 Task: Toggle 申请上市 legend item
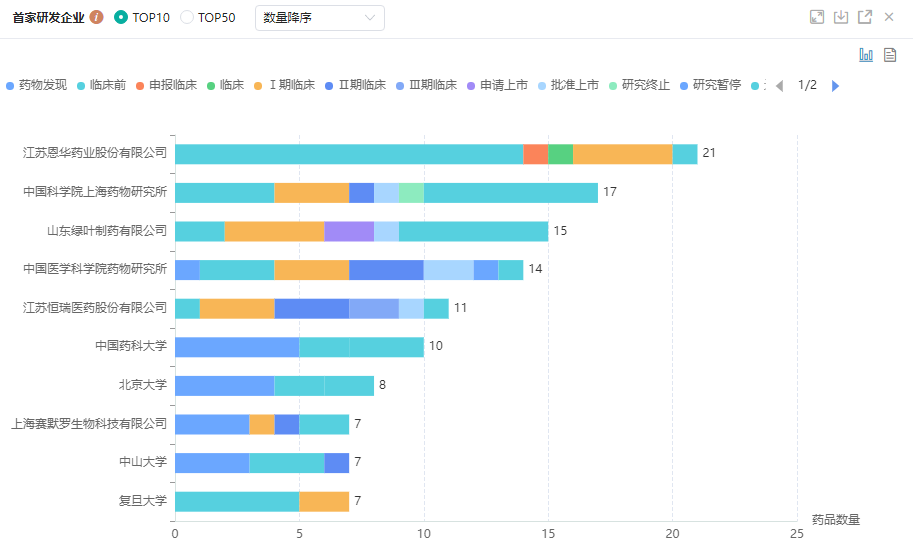(497, 85)
